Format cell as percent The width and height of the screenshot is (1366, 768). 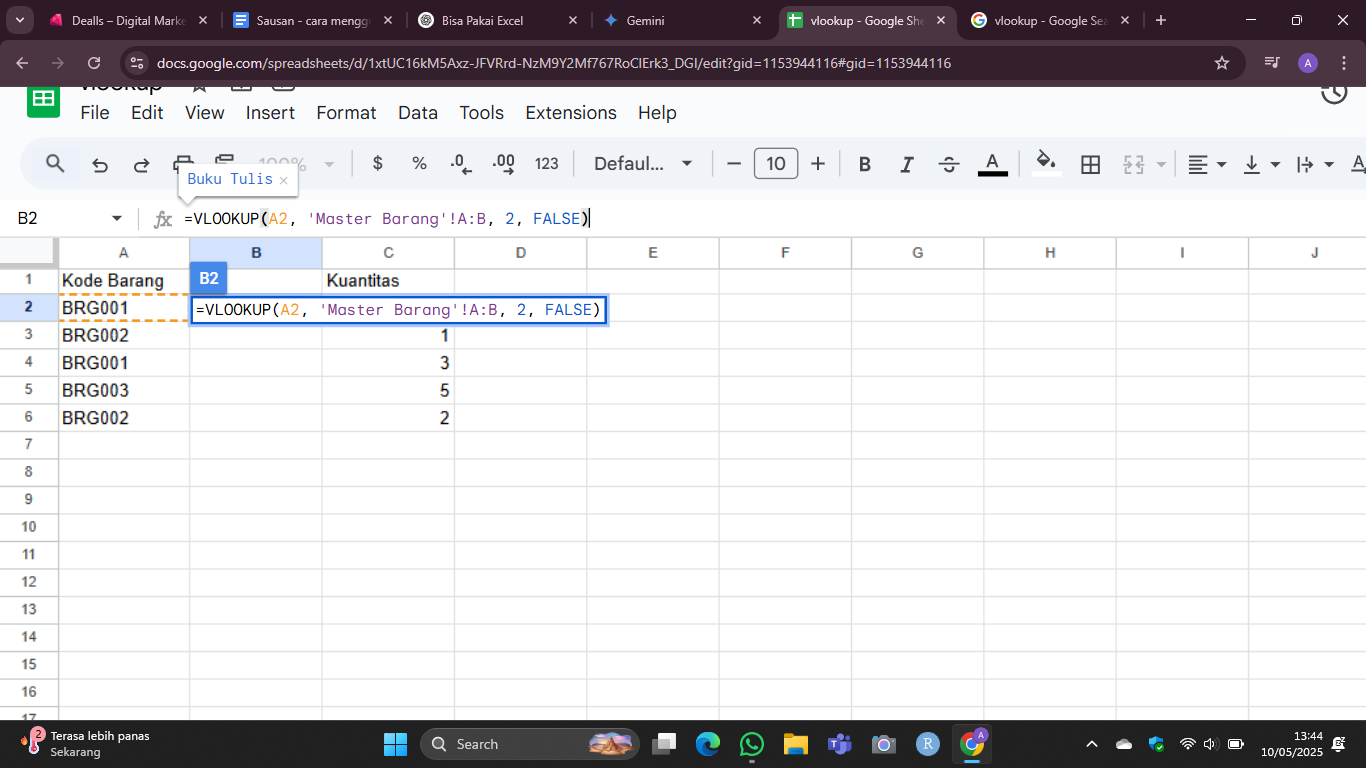(419, 164)
